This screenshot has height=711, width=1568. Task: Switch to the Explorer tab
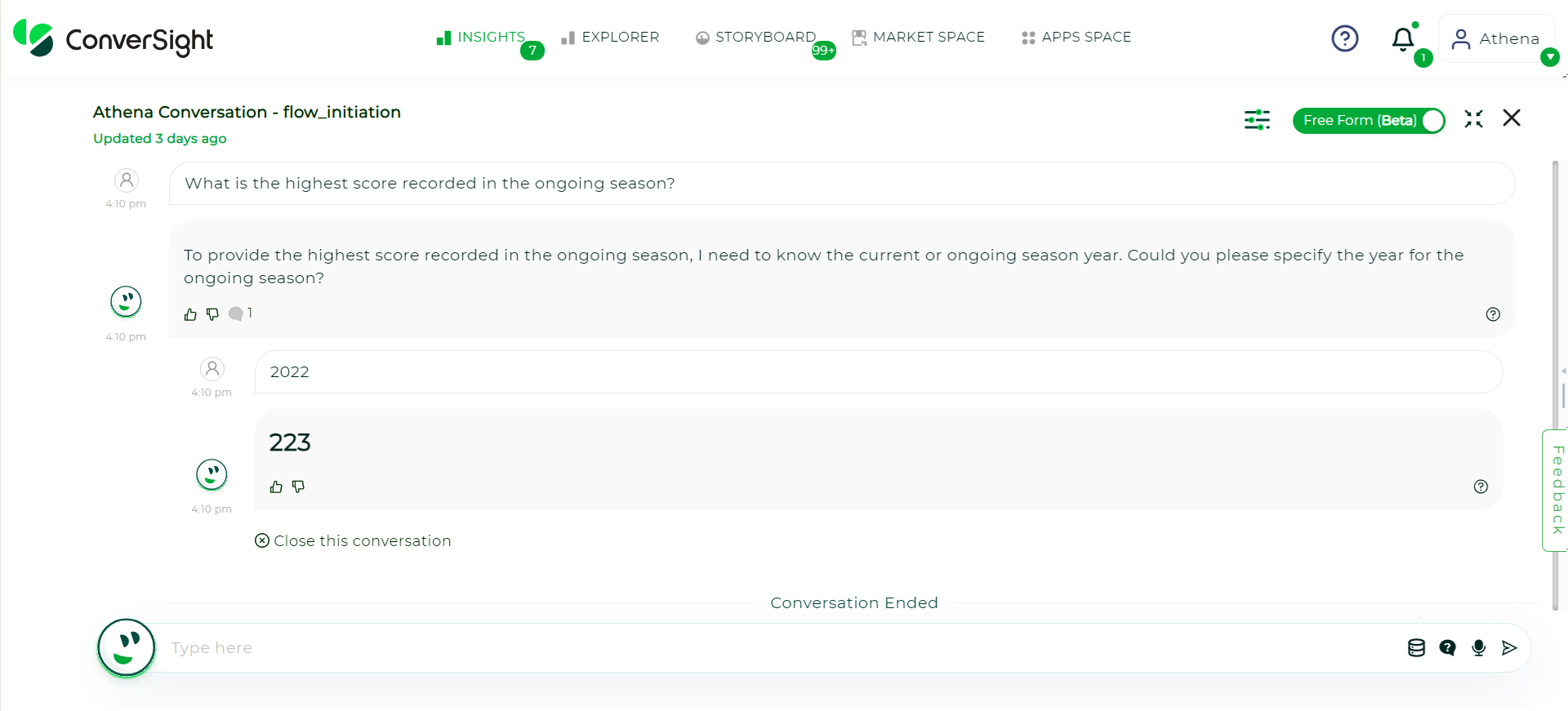[x=610, y=38]
